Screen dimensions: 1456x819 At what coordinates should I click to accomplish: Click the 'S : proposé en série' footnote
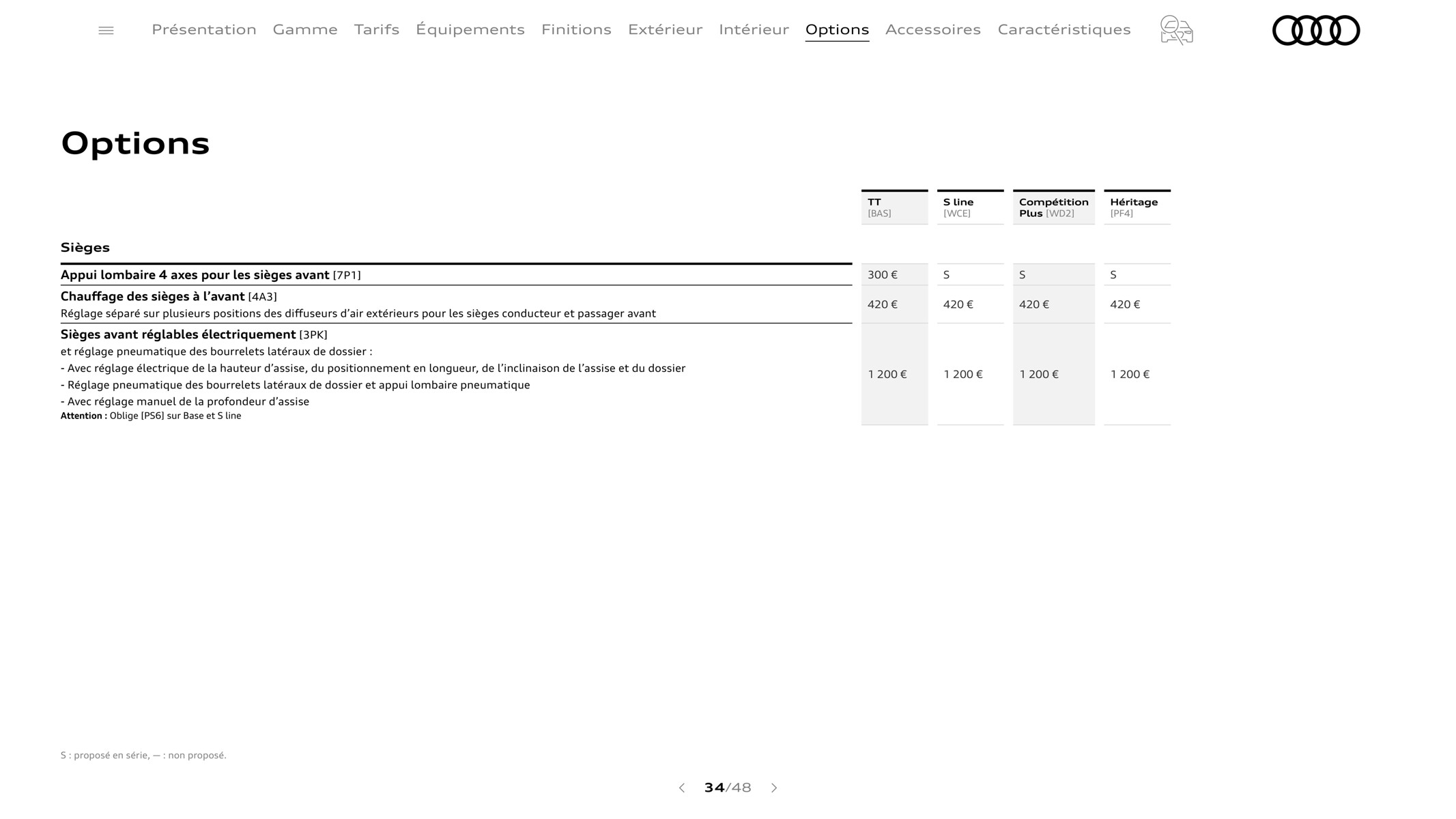coord(143,755)
